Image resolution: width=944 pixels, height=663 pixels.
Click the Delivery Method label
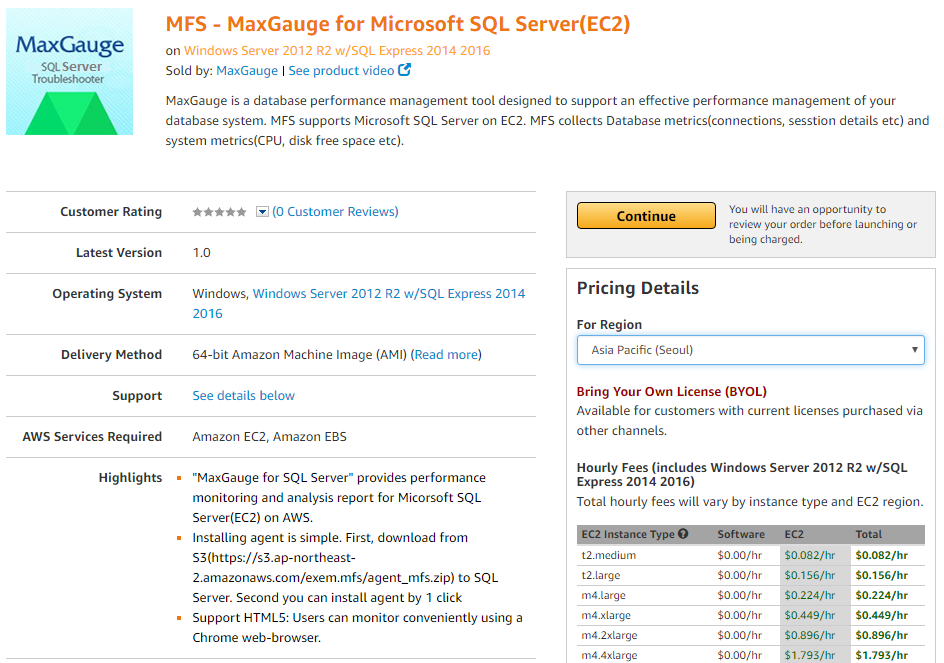pyautogui.click(x=111, y=355)
